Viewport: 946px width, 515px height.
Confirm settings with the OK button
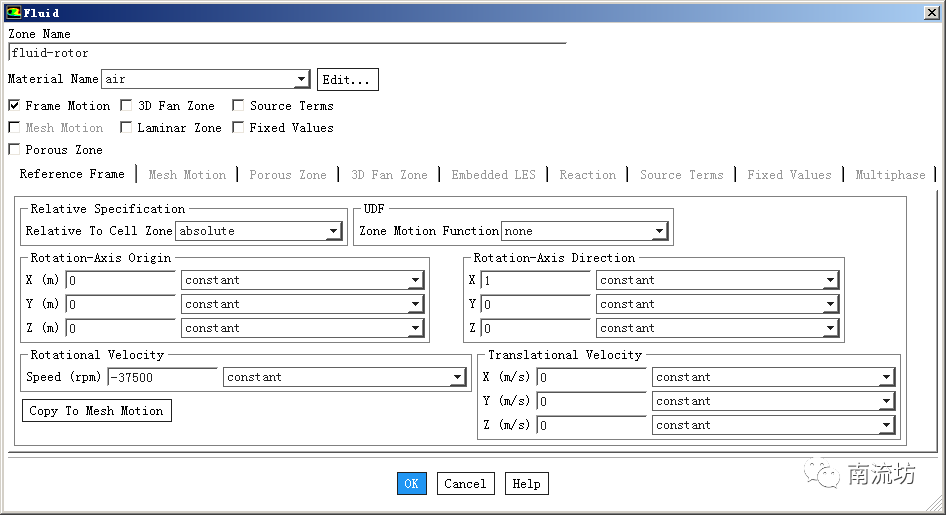[411, 484]
